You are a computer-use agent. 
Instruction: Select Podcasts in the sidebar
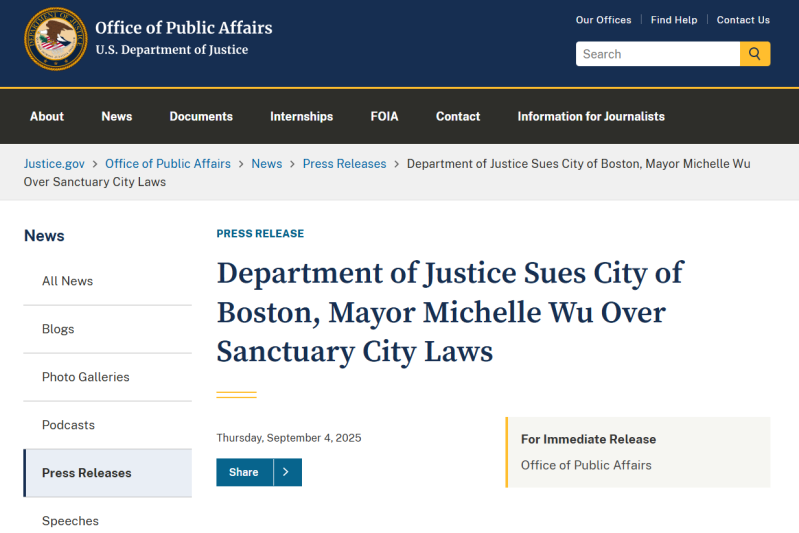108,425
